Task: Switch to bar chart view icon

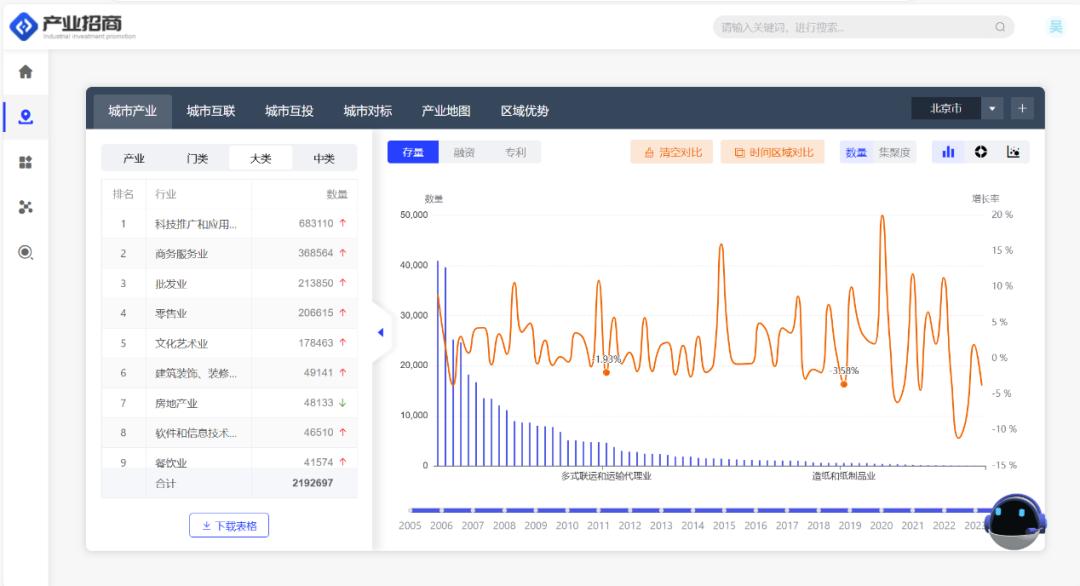Action: coord(948,152)
